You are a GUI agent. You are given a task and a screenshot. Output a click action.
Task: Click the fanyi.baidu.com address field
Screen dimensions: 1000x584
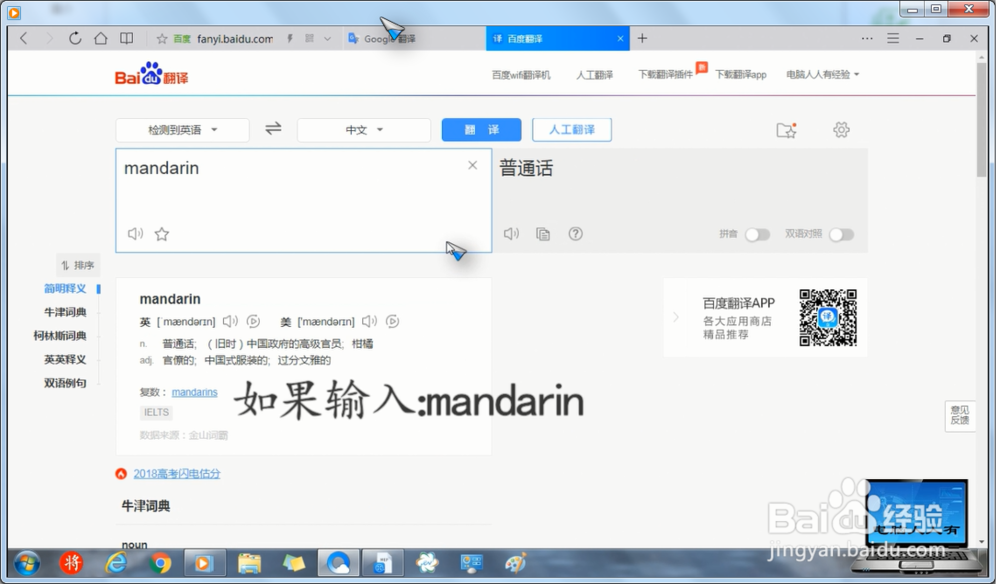pos(234,39)
